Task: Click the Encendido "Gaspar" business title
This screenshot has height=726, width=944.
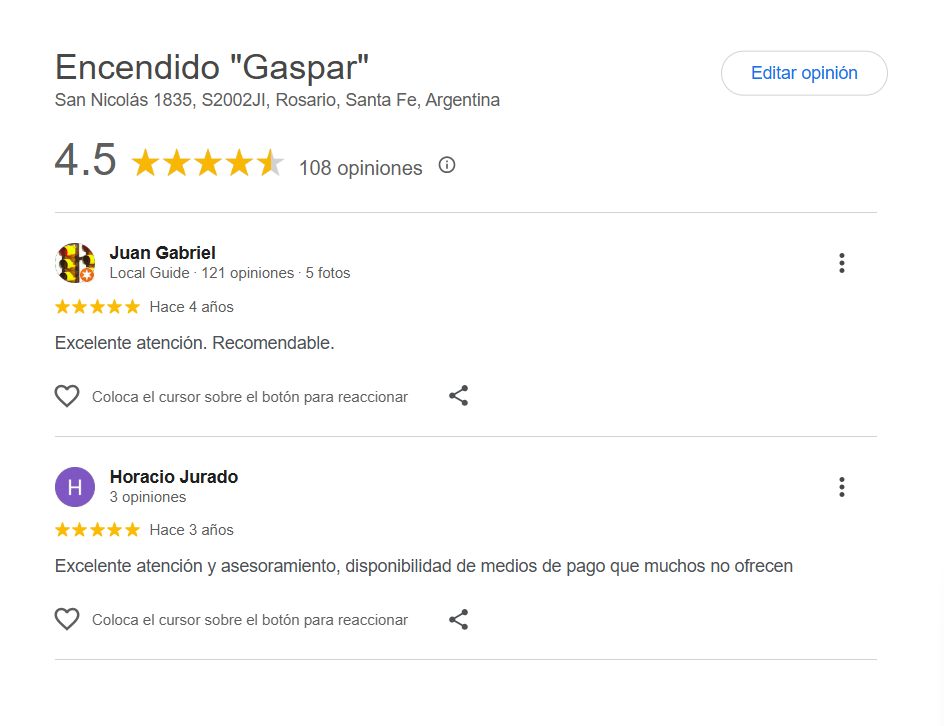Action: click(x=212, y=68)
